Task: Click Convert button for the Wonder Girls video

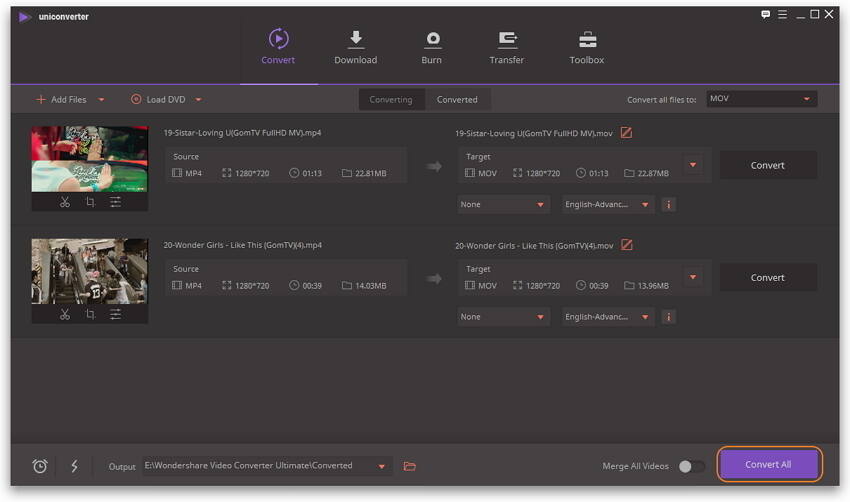Action: coord(768,277)
